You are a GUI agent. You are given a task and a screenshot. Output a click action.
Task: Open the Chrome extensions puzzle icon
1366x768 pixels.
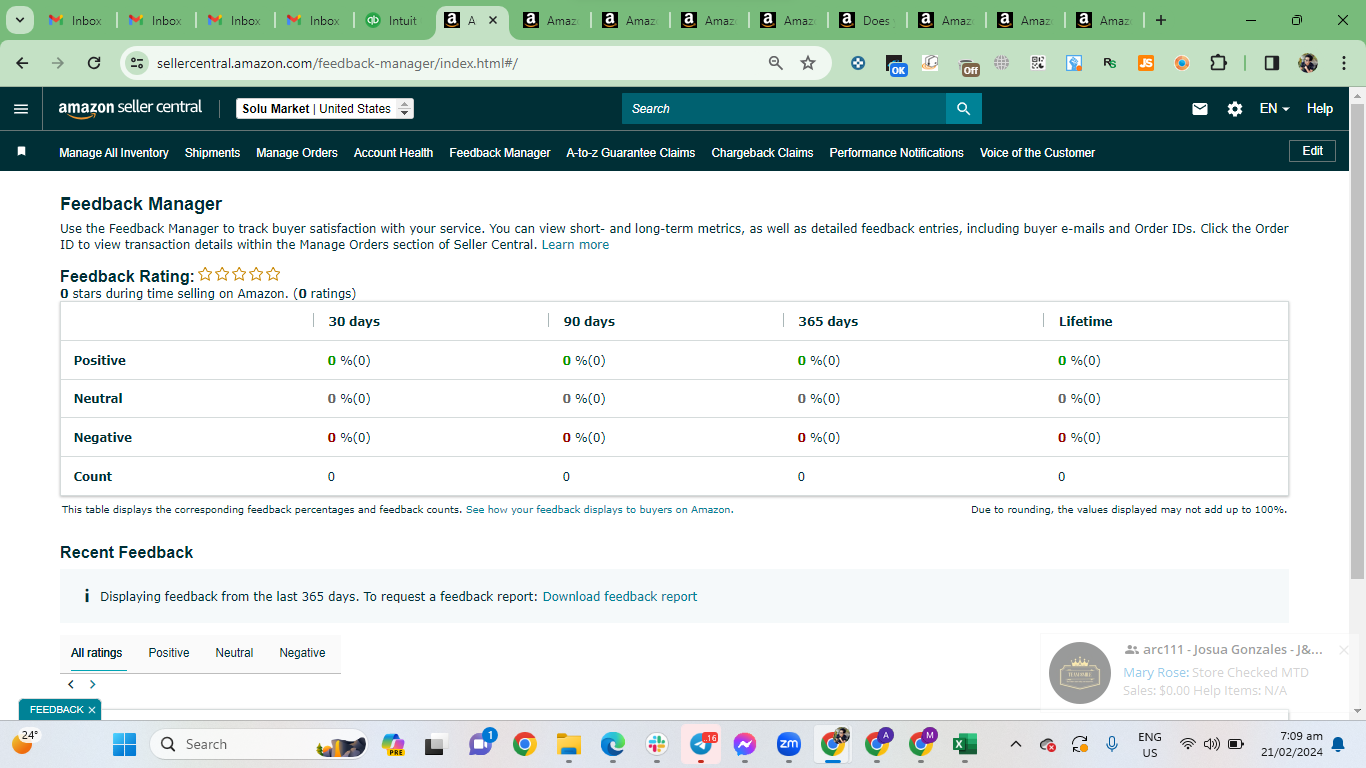(x=1218, y=63)
